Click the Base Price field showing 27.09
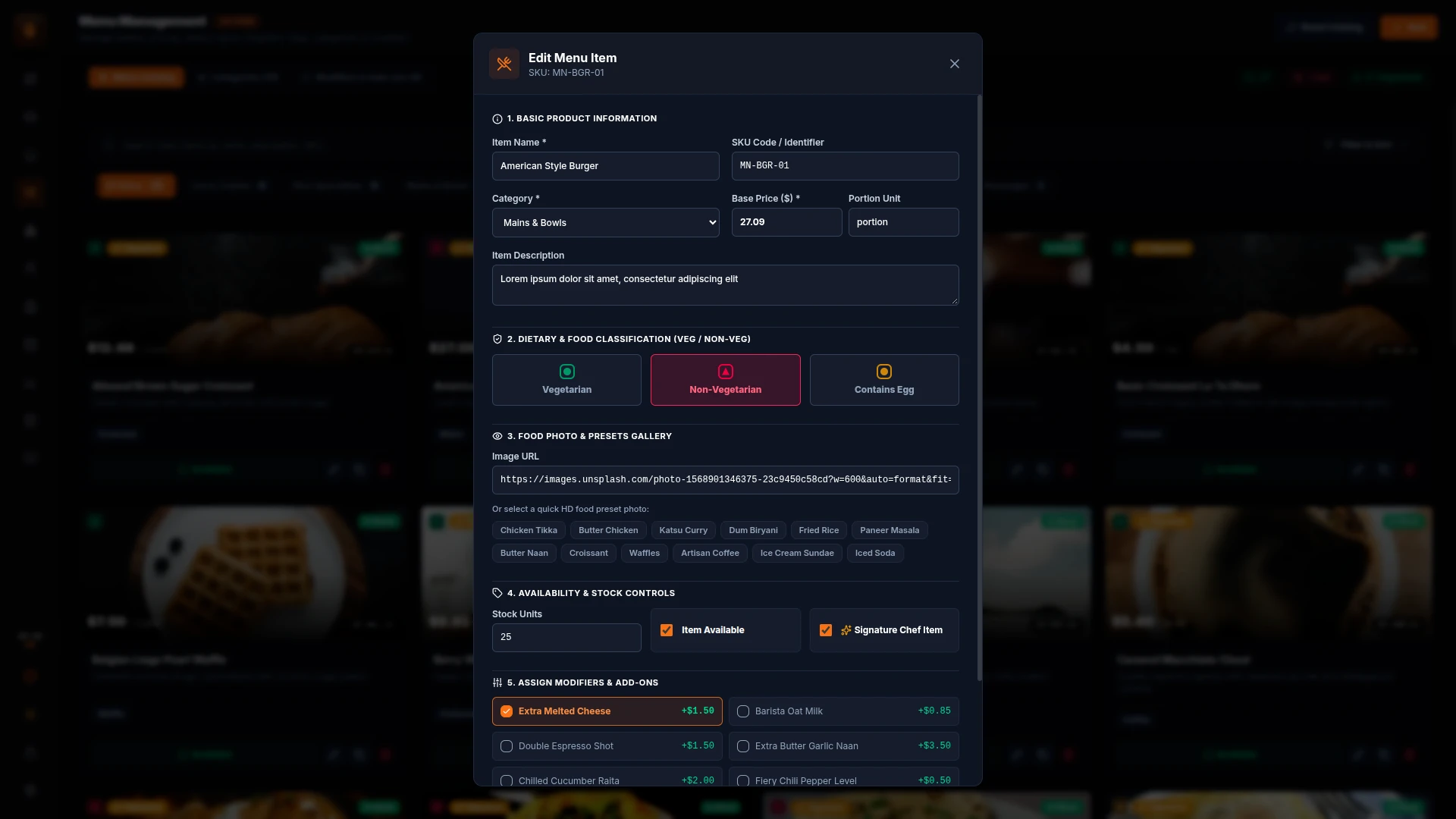Image resolution: width=1456 pixels, height=819 pixels. click(x=787, y=222)
